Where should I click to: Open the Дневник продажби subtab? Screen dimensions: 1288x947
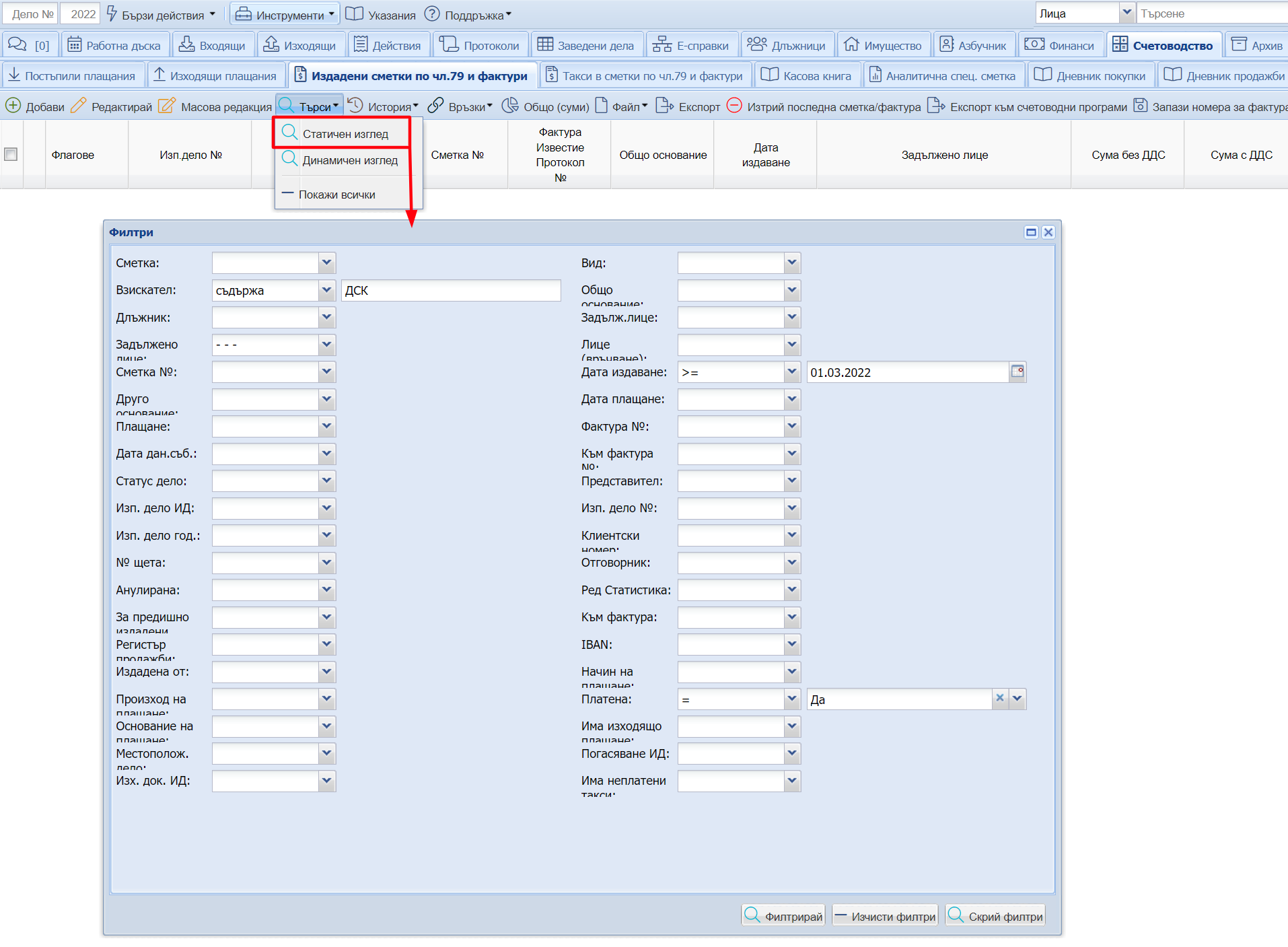(1224, 75)
